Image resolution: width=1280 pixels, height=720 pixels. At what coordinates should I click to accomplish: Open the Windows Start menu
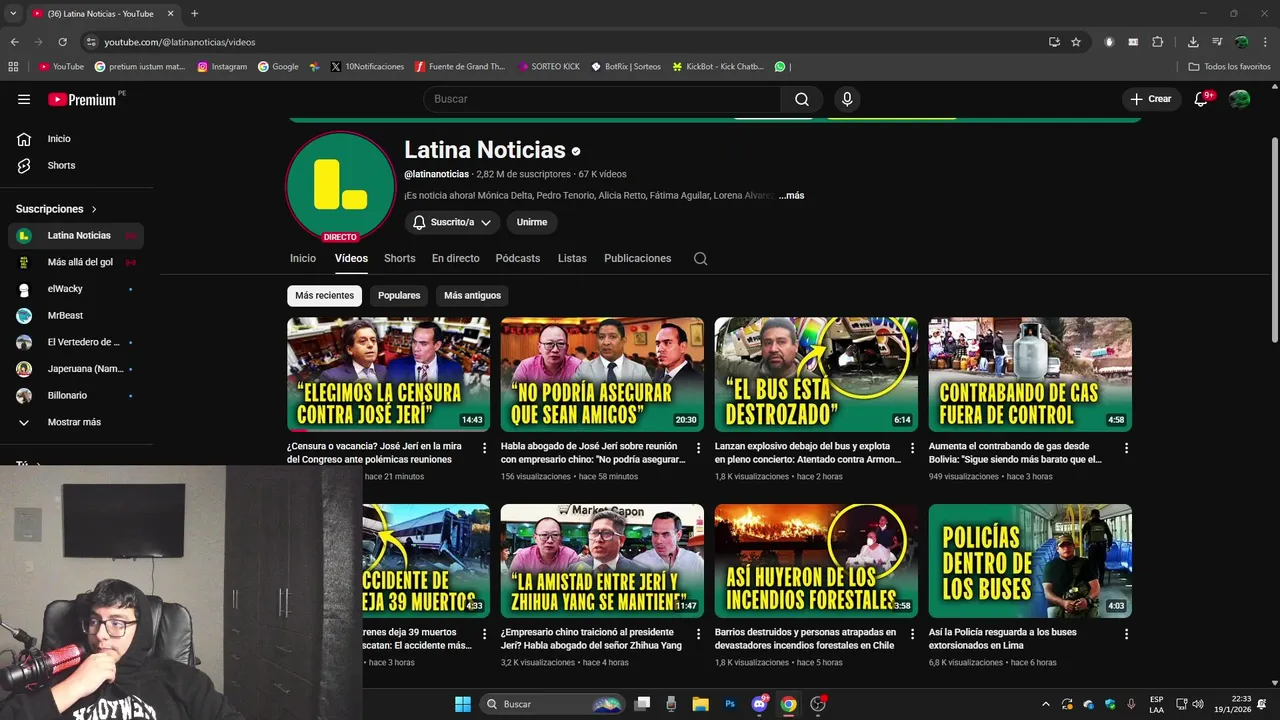463,704
